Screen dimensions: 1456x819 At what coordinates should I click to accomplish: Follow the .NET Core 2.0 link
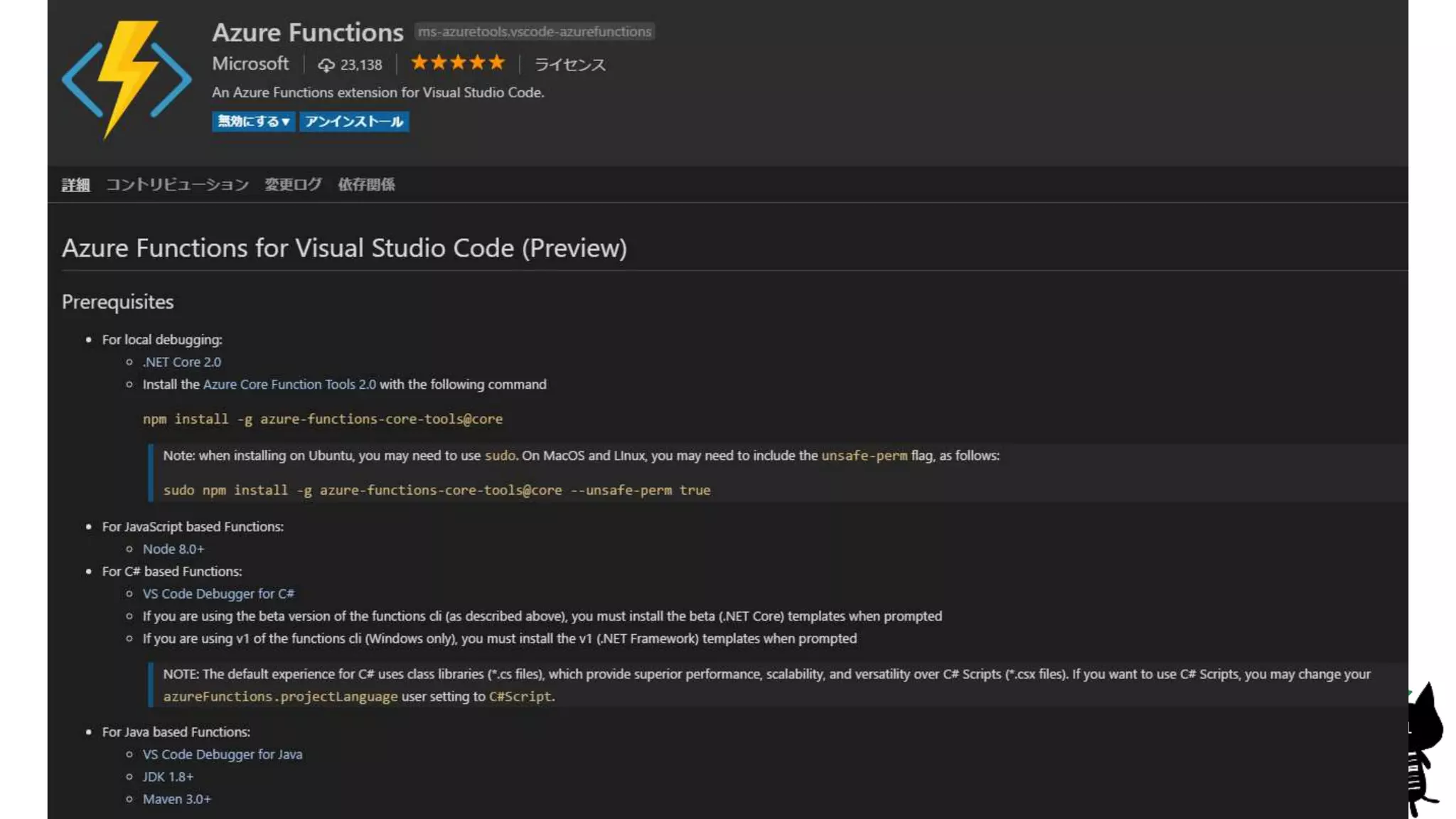click(x=181, y=362)
